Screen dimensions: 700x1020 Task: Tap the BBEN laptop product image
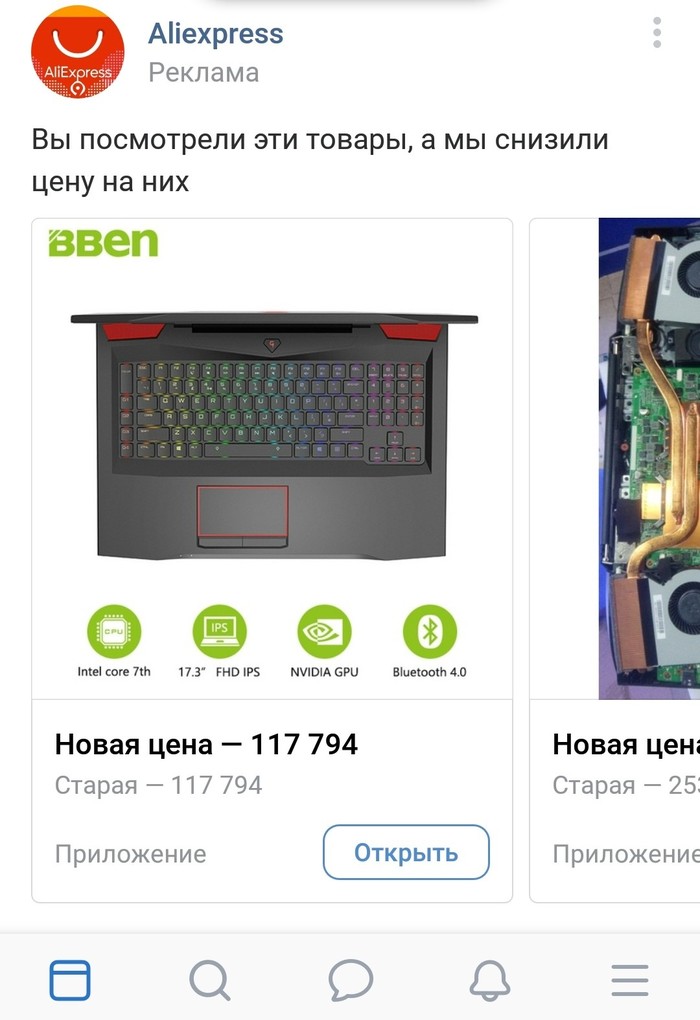(272, 459)
